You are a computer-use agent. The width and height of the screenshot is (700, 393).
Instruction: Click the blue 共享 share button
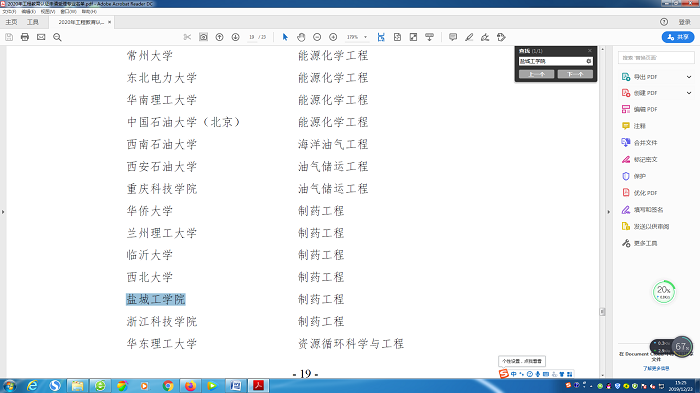[678, 37]
